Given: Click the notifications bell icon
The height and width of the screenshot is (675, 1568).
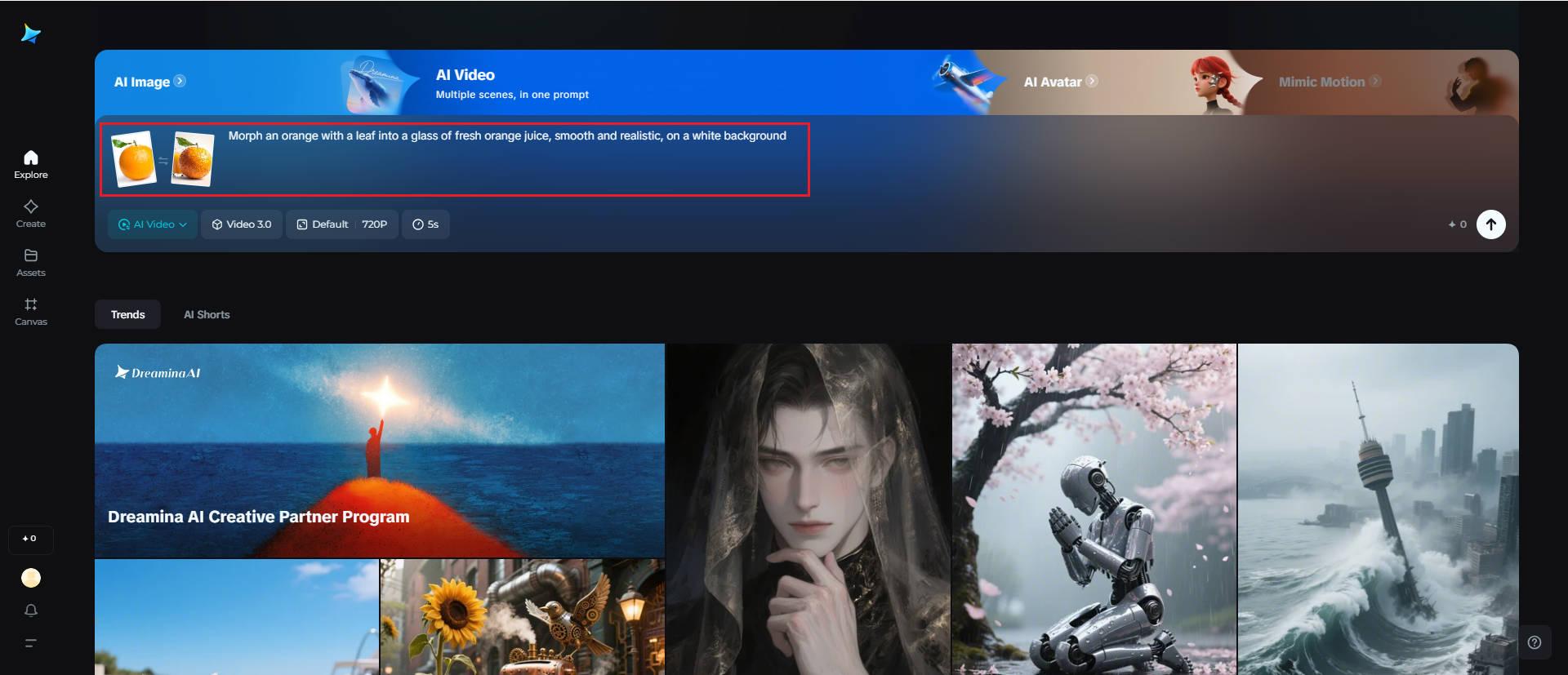Looking at the screenshot, I should (31, 611).
